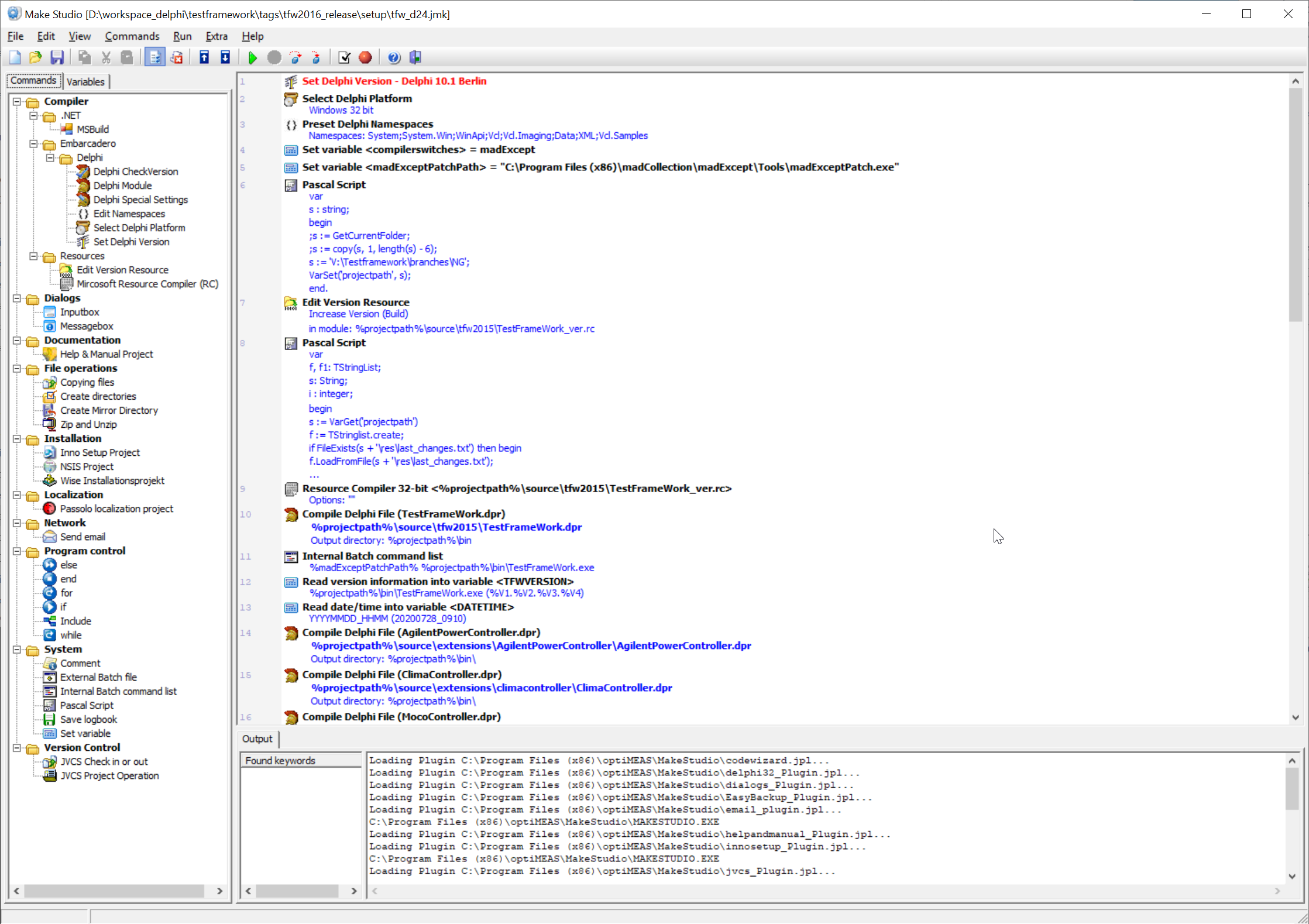The image size is (1309, 924).
Task: Switch to the Variables tab
Action: (85, 81)
